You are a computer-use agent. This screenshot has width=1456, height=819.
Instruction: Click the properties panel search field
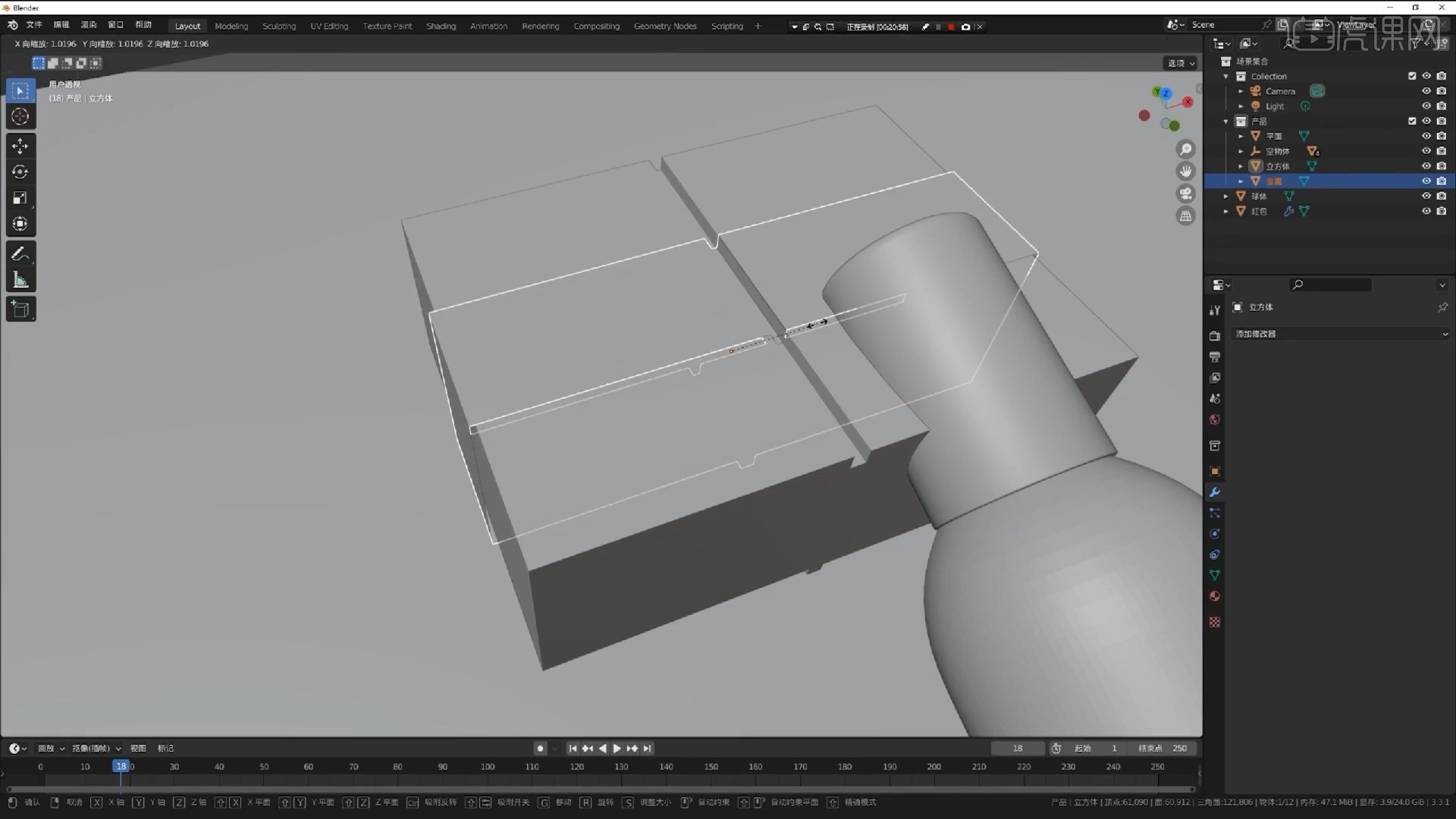click(1331, 284)
